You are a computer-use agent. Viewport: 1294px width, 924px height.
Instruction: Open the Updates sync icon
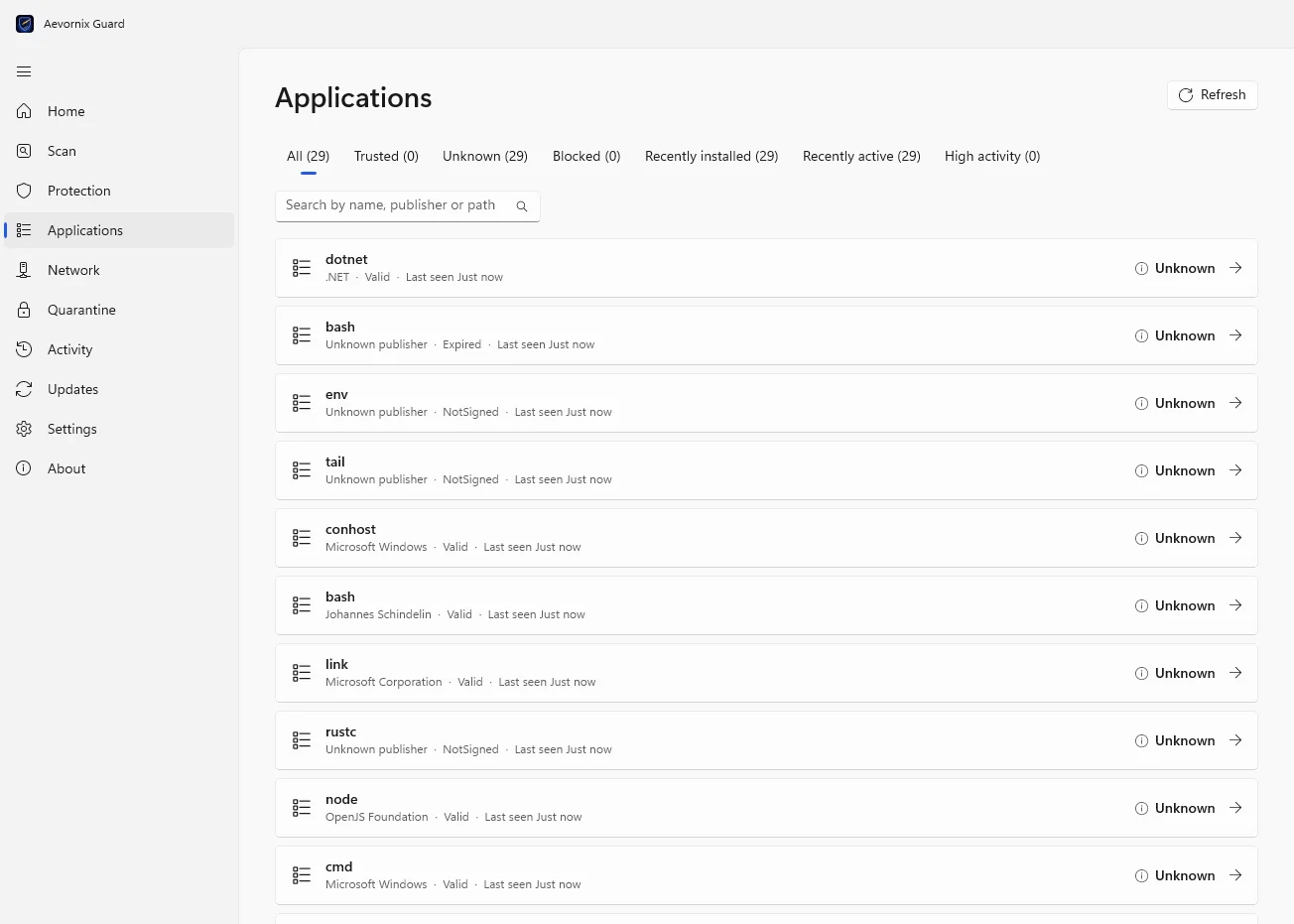pos(24,389)
